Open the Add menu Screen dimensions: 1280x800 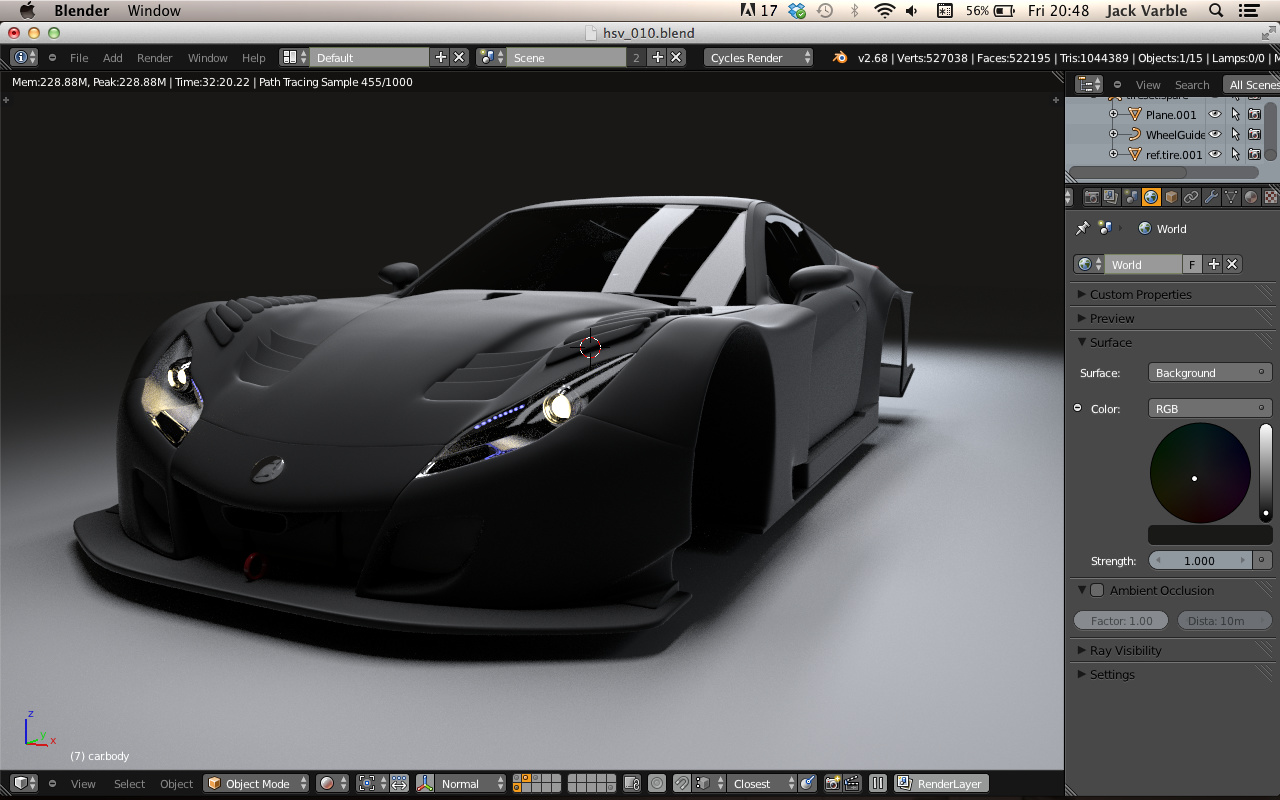click(113, 58)
